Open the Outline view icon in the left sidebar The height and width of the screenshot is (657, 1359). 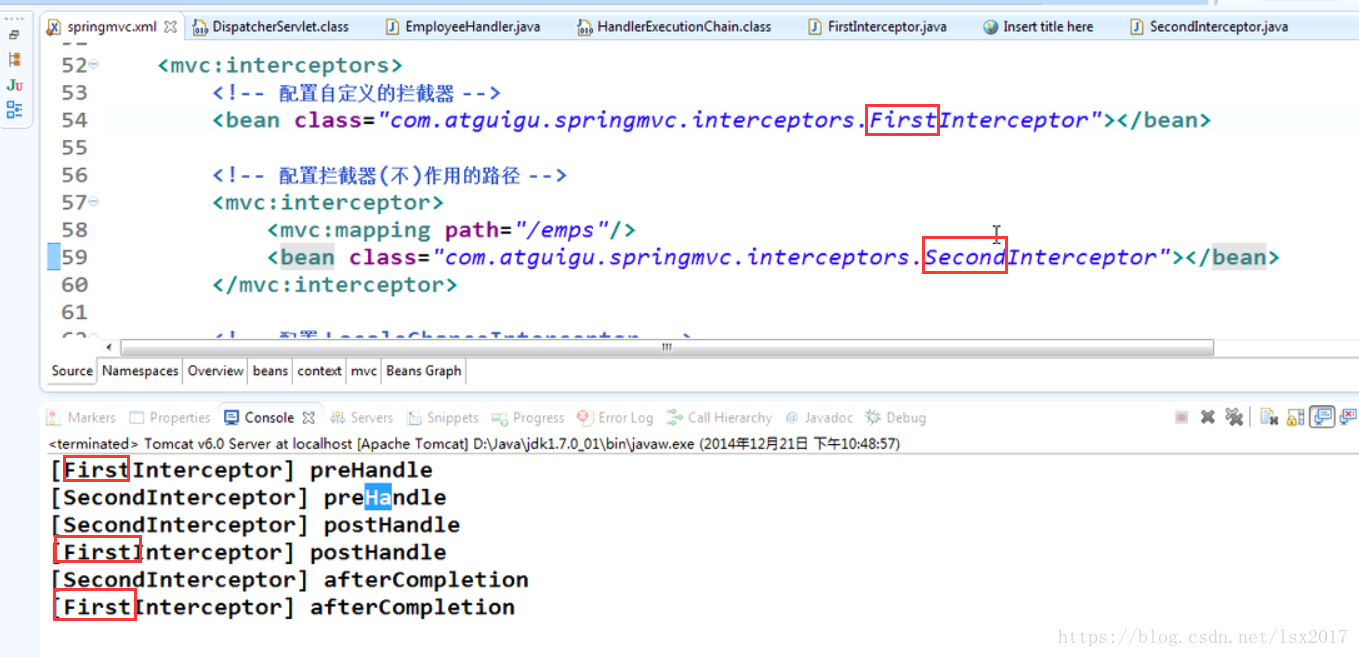14,109
